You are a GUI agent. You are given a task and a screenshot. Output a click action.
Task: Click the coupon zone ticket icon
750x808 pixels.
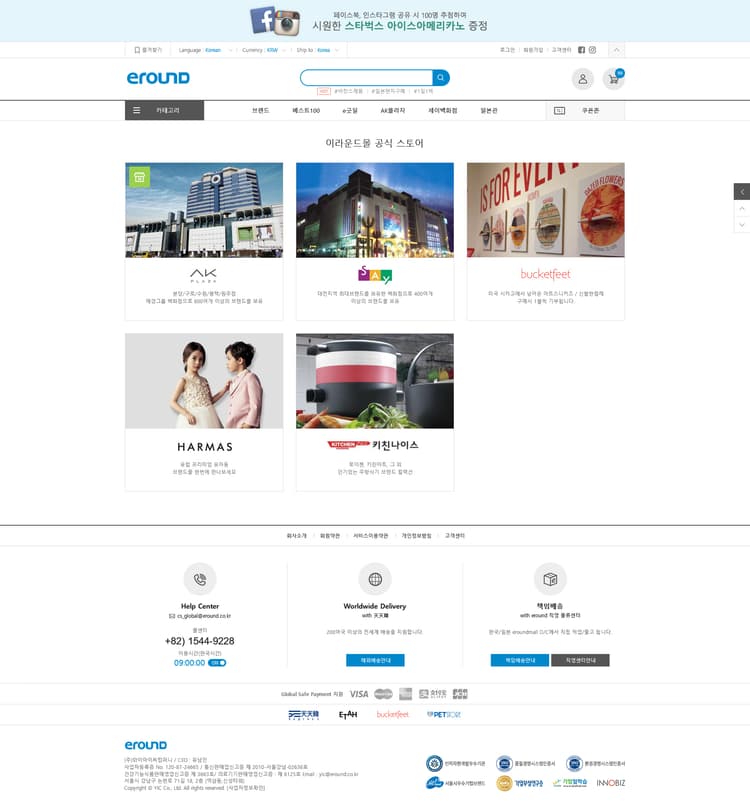click(559, 111)
